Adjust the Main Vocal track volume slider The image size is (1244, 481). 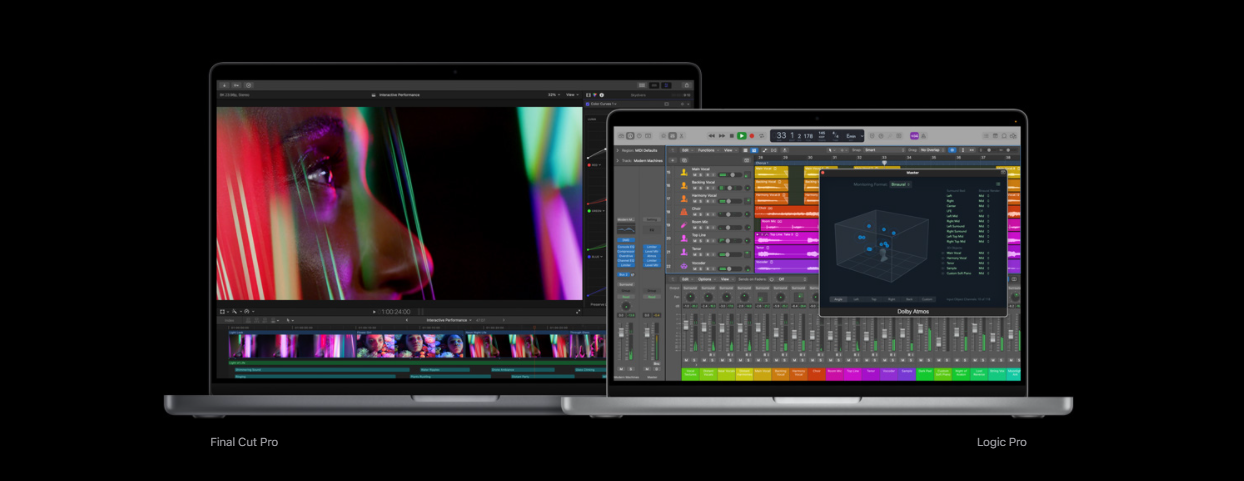(730, 175)
